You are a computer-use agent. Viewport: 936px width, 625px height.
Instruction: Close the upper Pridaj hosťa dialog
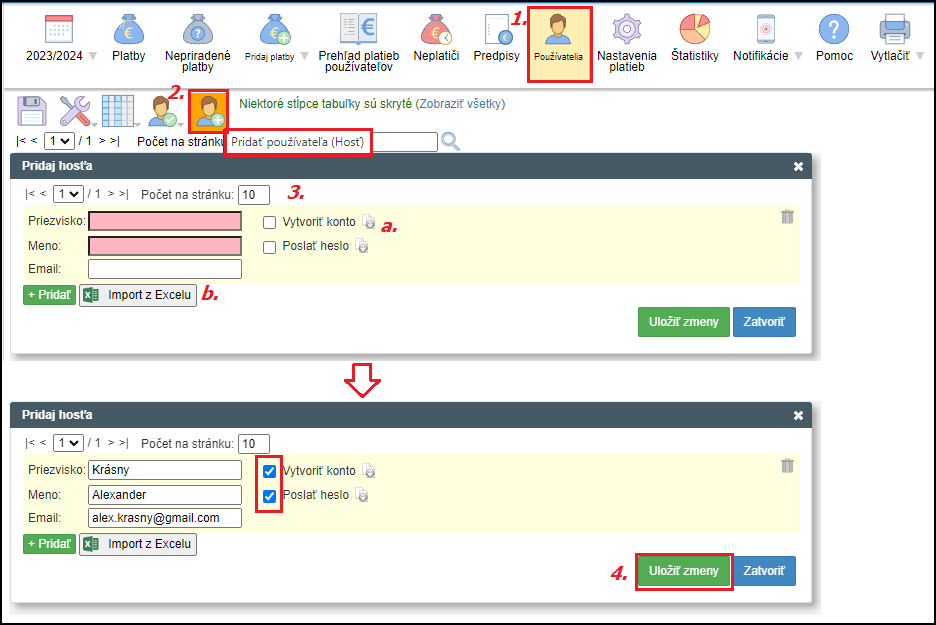798,167
